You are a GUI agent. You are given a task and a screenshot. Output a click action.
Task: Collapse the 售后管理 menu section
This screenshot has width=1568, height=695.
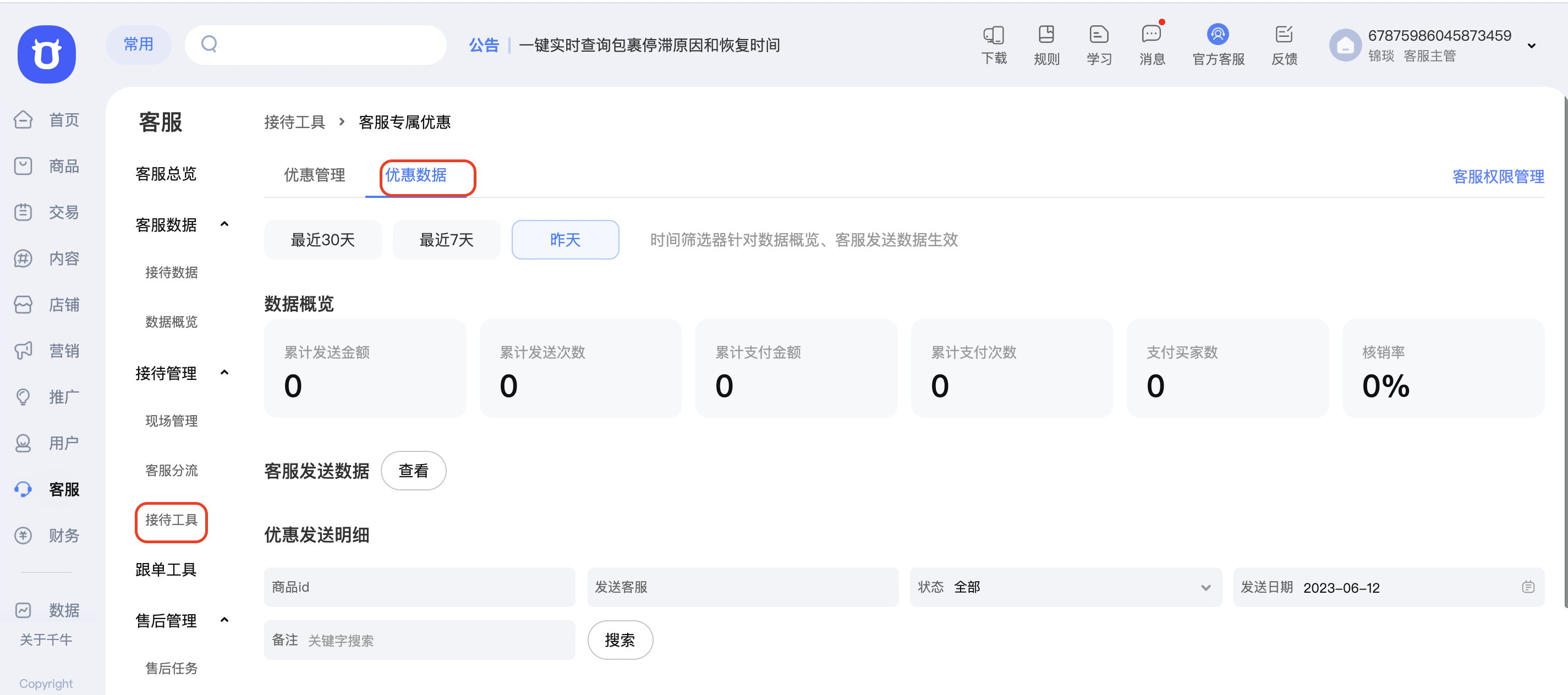pyautogui.click(x=224, y=620)
